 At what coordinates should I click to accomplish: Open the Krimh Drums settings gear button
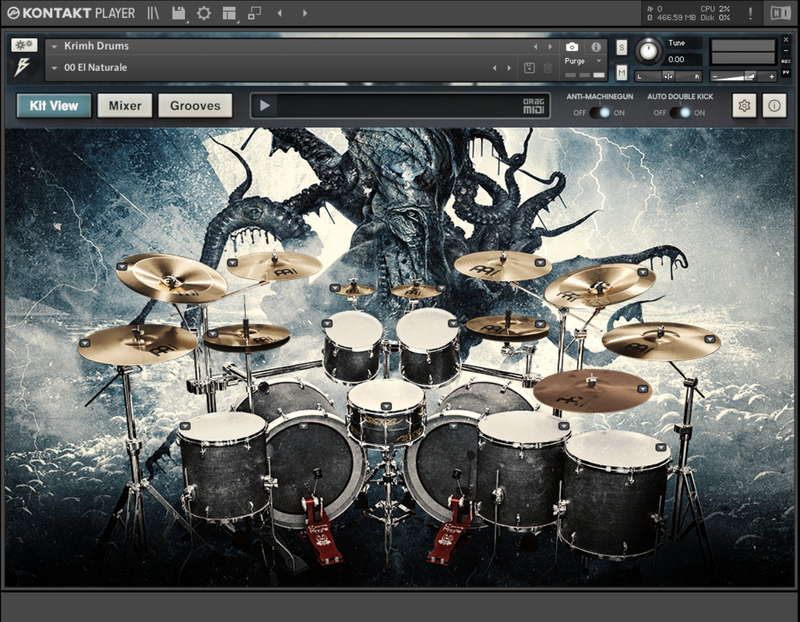743,106
